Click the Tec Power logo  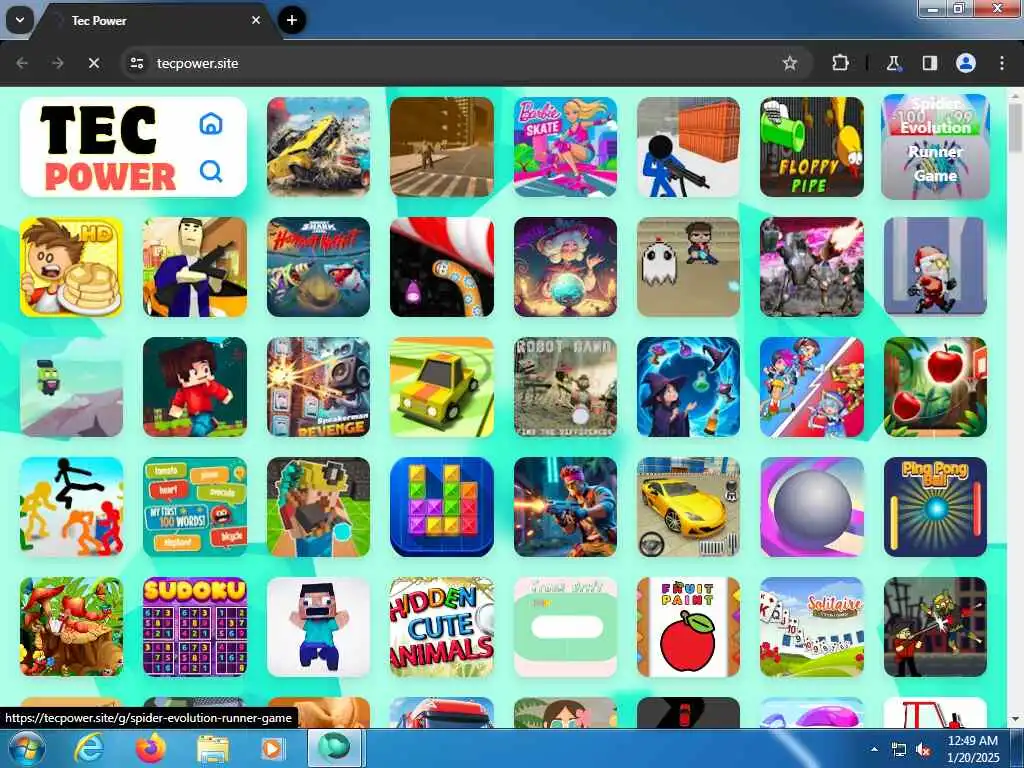coord(109,148)
